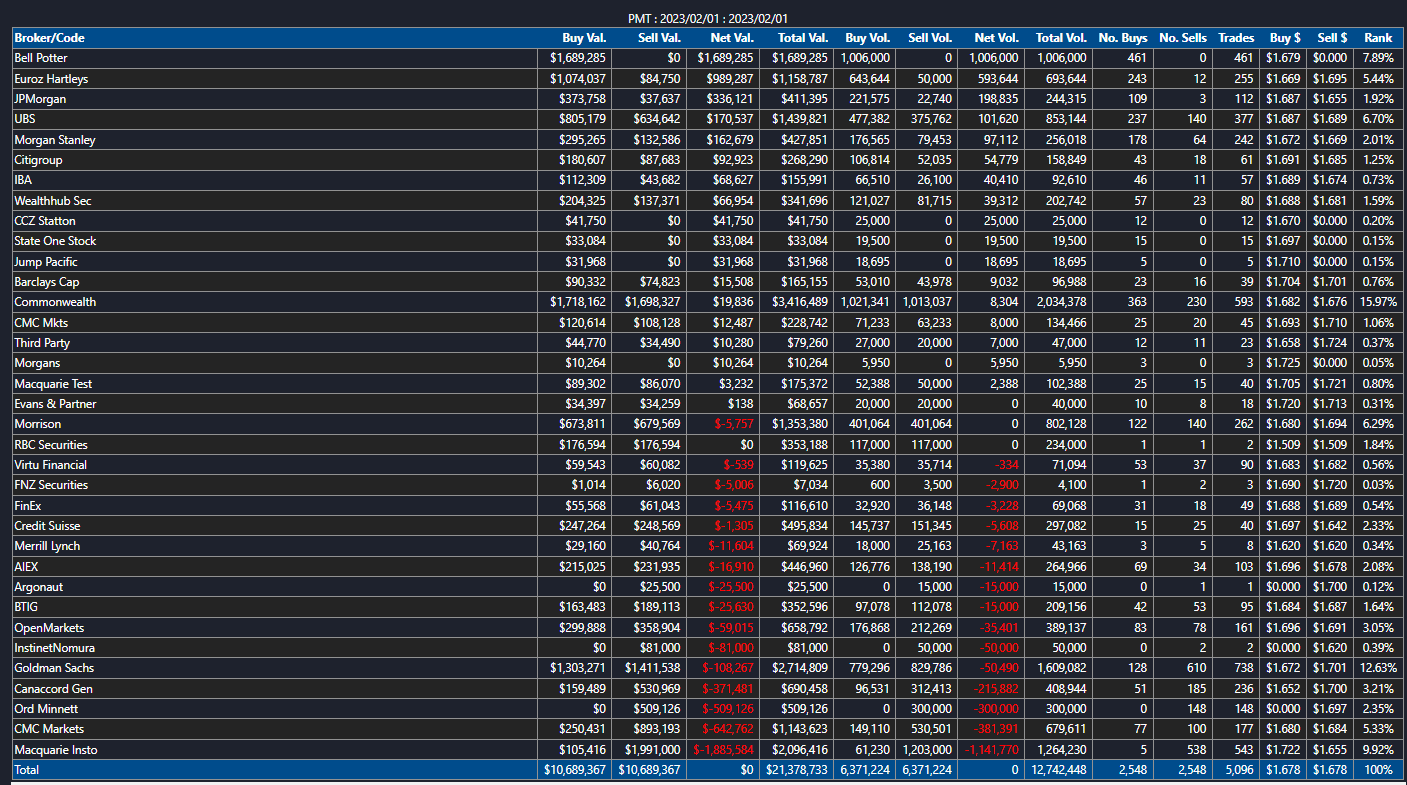Click the Buy $ column header
Viewport: 1407px width, 785px height.
click(1285, 38)
